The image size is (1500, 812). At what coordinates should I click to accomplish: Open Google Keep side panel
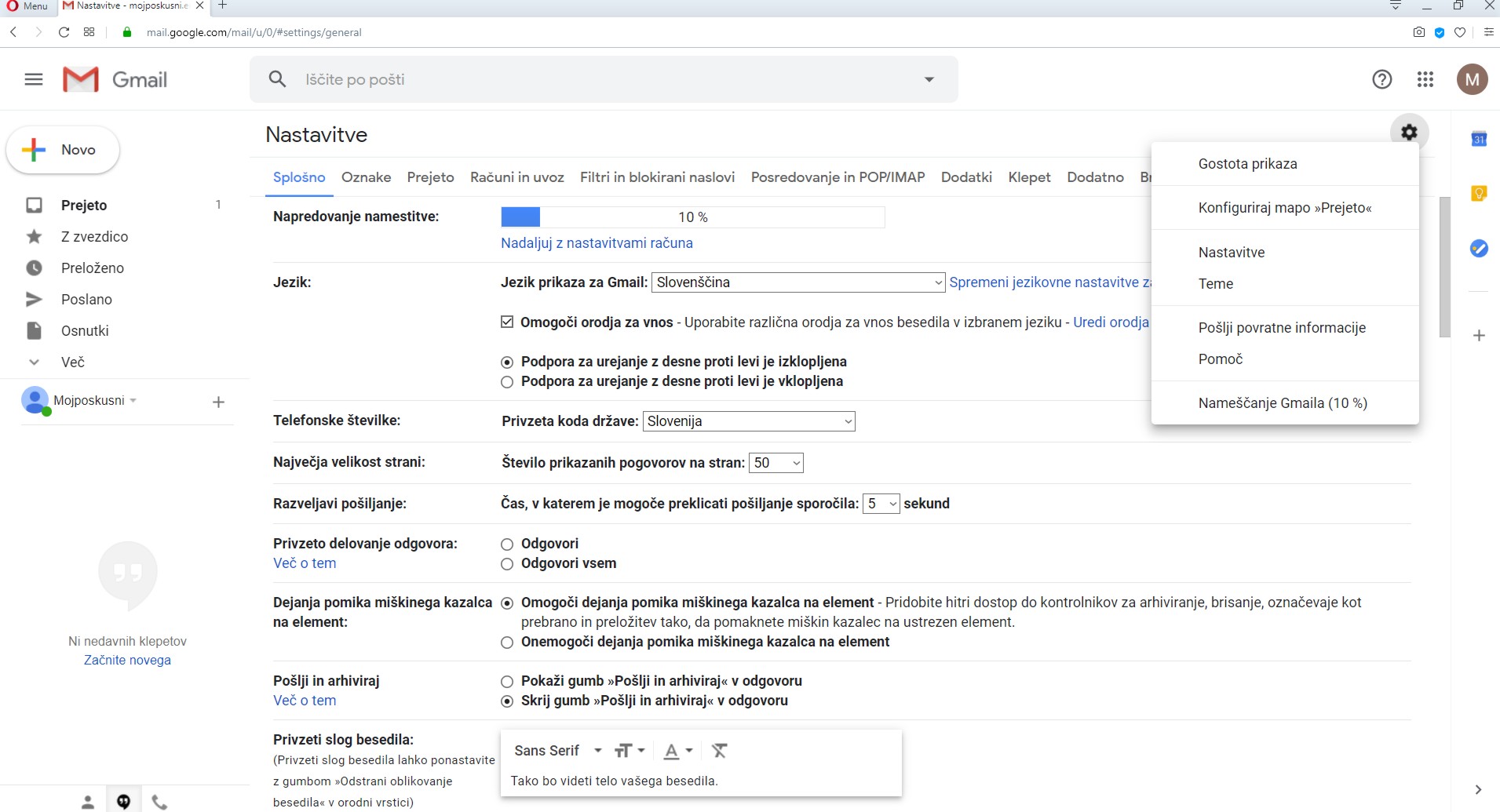coord(1479,194)
